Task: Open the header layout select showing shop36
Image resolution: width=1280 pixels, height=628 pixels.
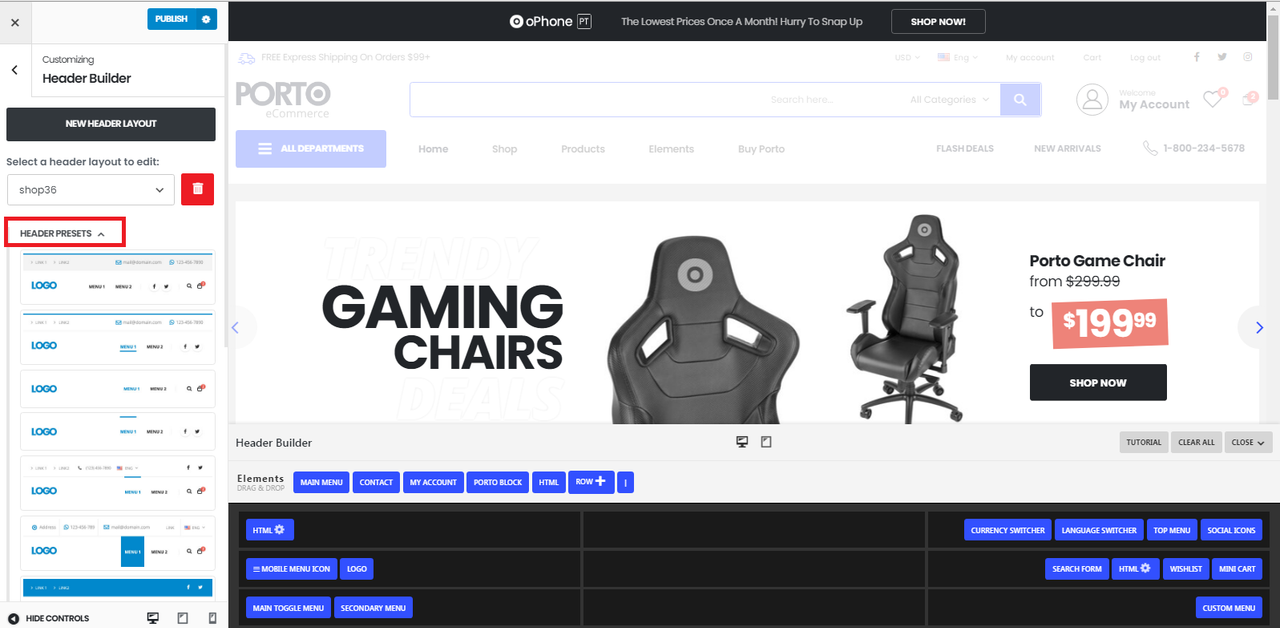Action: (x=90, y=190)
